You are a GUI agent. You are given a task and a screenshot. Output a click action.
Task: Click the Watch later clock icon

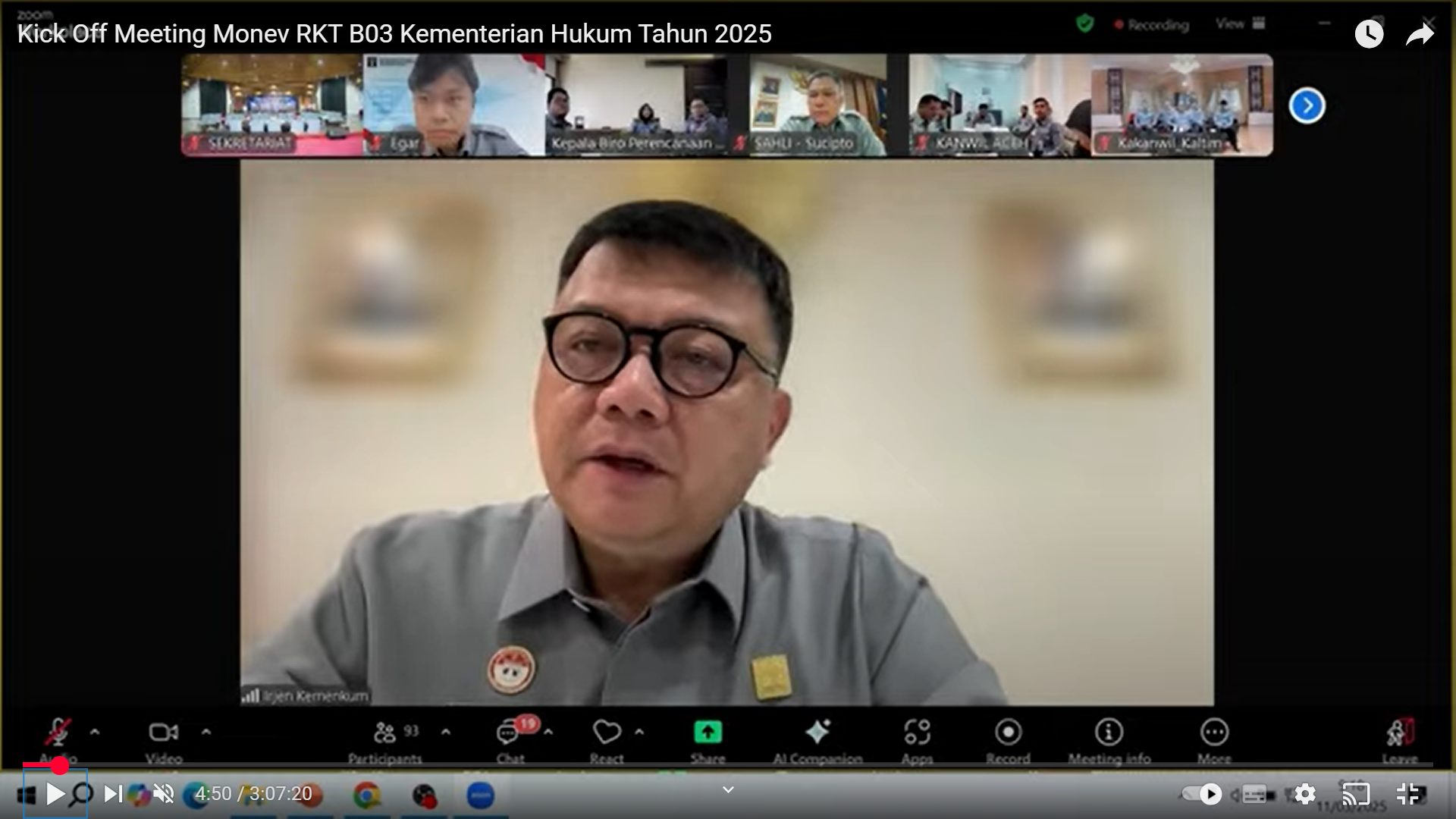pos(1369,34)
